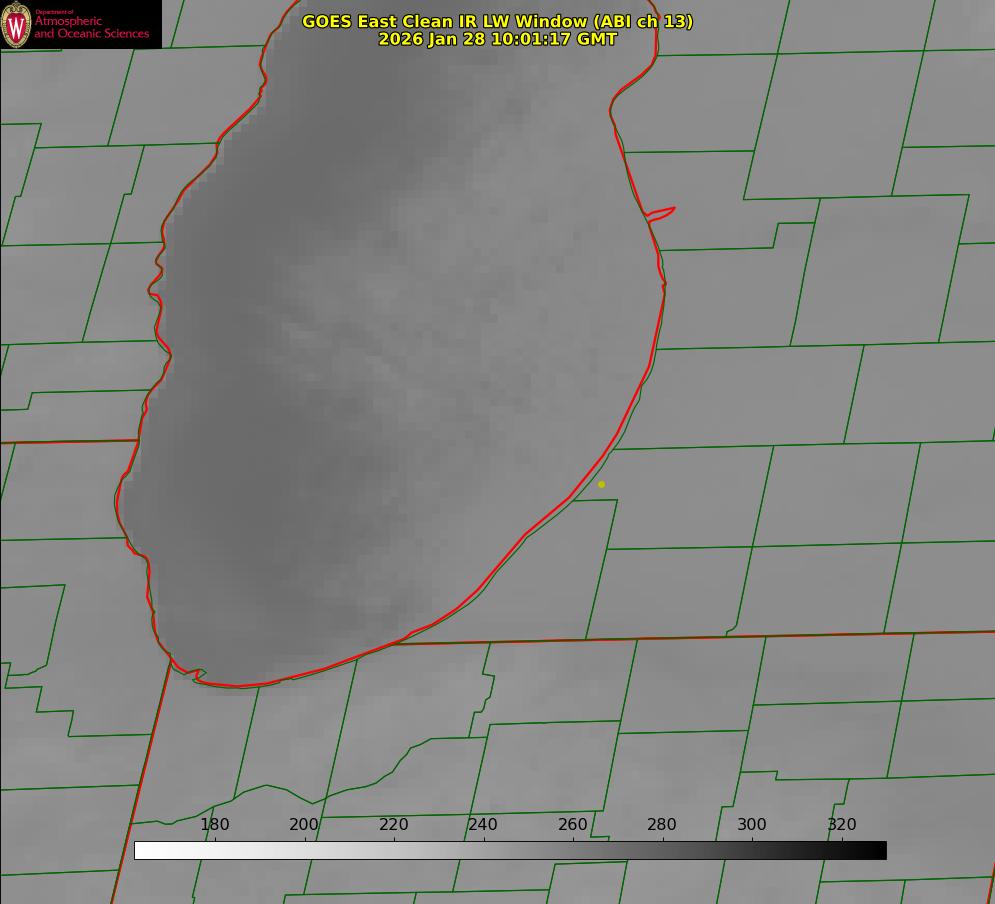Click the 'GOES East Clean IR LW Window (ABI ch 13)' title
Image resolution: width=995 pixels, height=904 pixels.
click(497, 21)
